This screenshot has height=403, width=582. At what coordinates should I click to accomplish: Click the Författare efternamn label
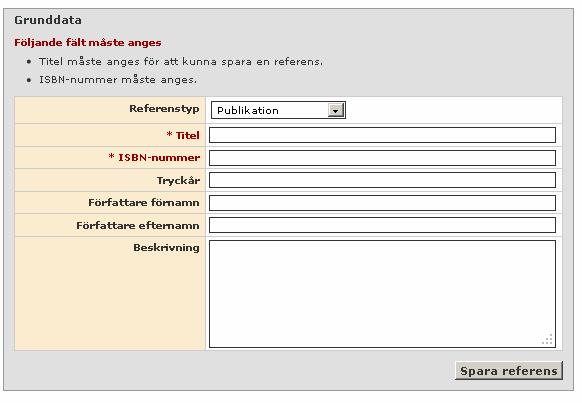click(138, 225)
